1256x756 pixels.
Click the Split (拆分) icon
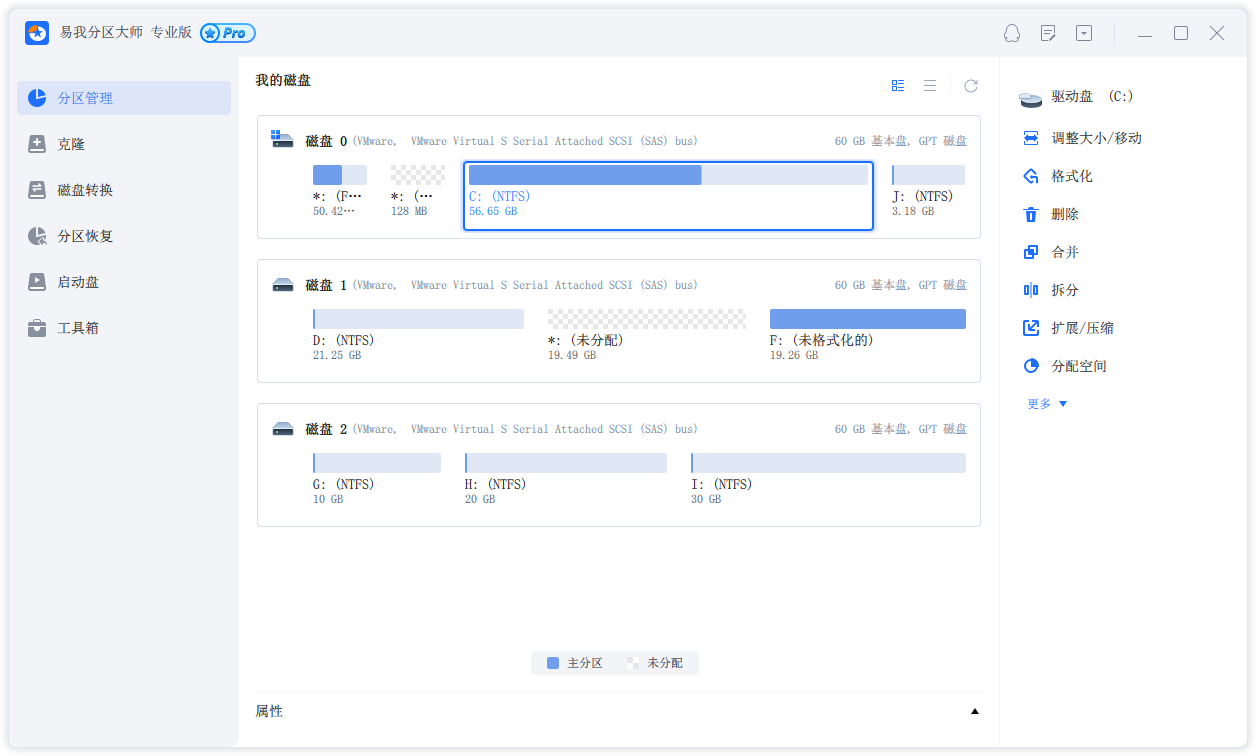coord(1031,290)
